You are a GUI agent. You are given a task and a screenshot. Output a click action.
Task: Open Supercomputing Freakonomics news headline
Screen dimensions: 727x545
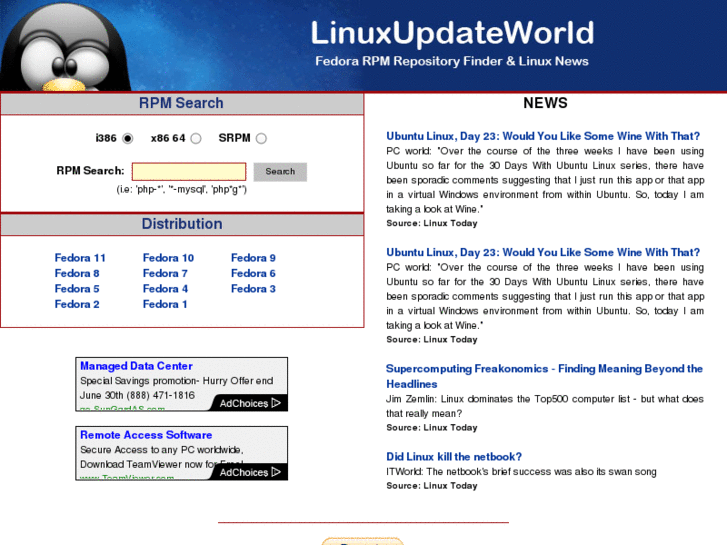tap(544, 376)
